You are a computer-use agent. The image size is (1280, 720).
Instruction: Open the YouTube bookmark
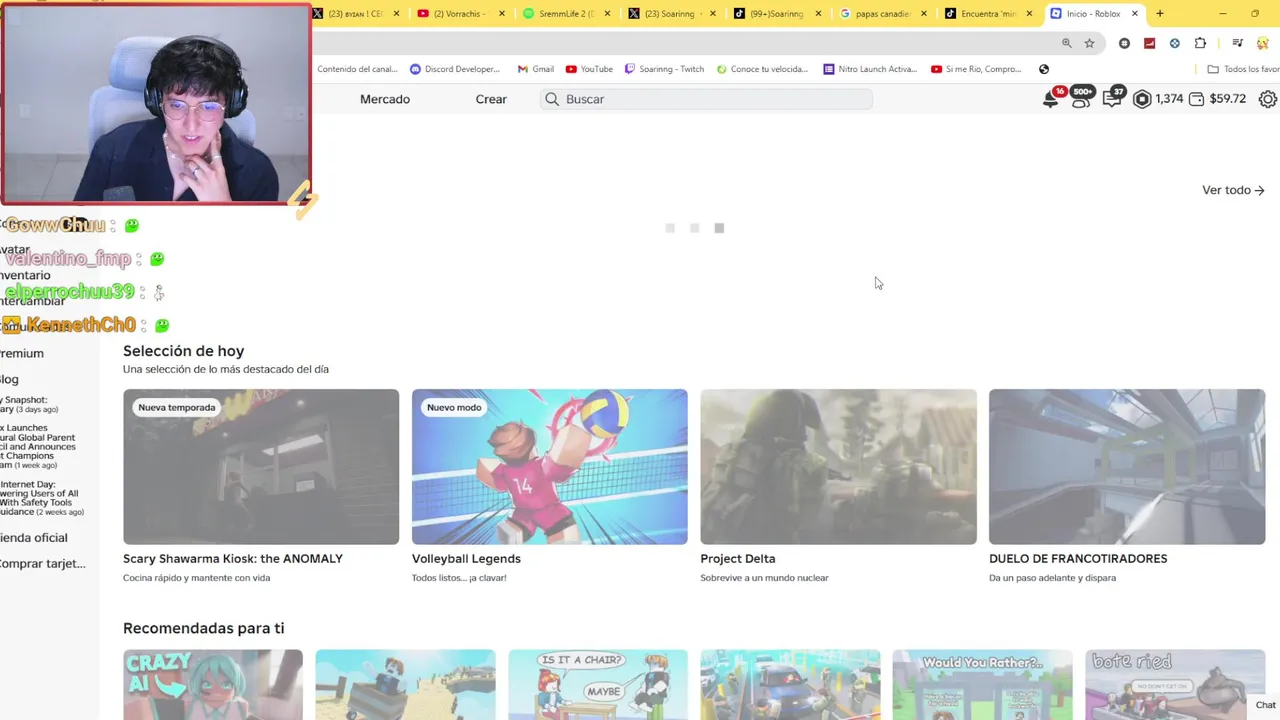coord(589,69)
